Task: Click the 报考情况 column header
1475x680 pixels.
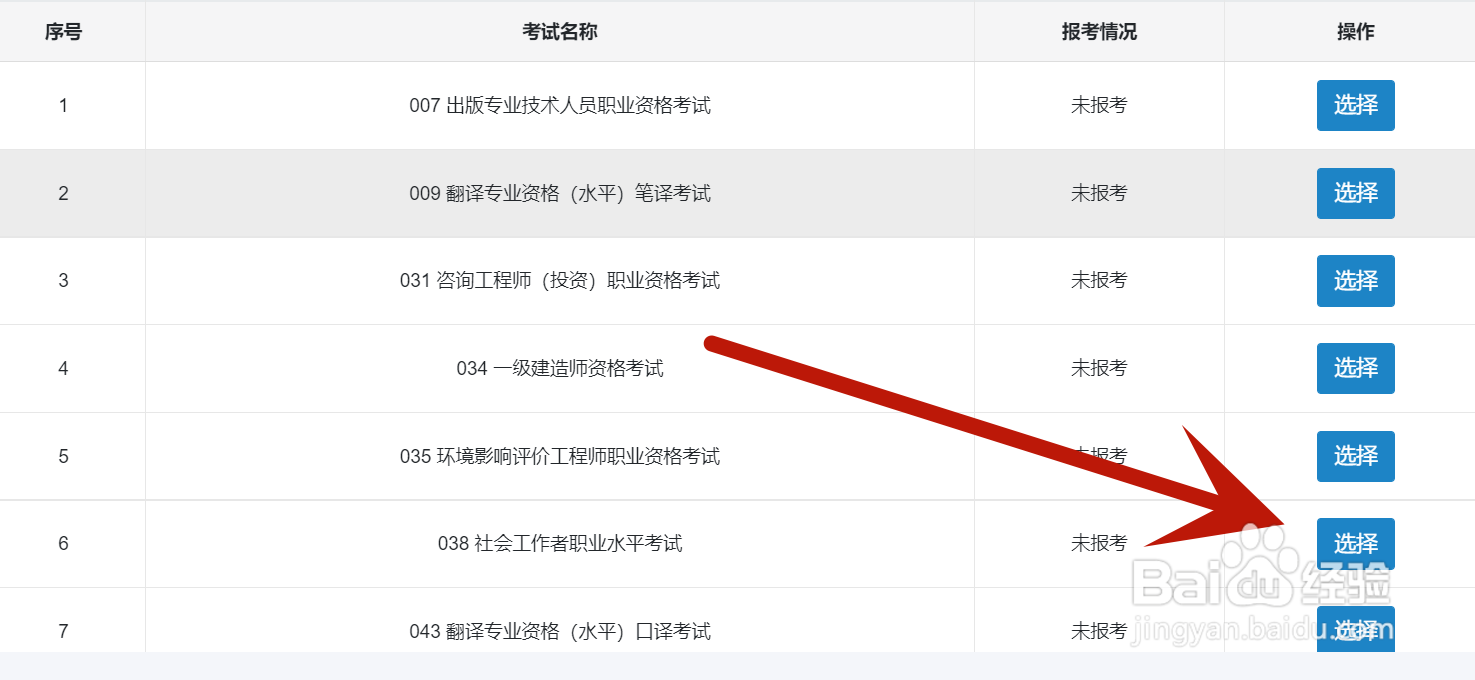Action: 1099,32
